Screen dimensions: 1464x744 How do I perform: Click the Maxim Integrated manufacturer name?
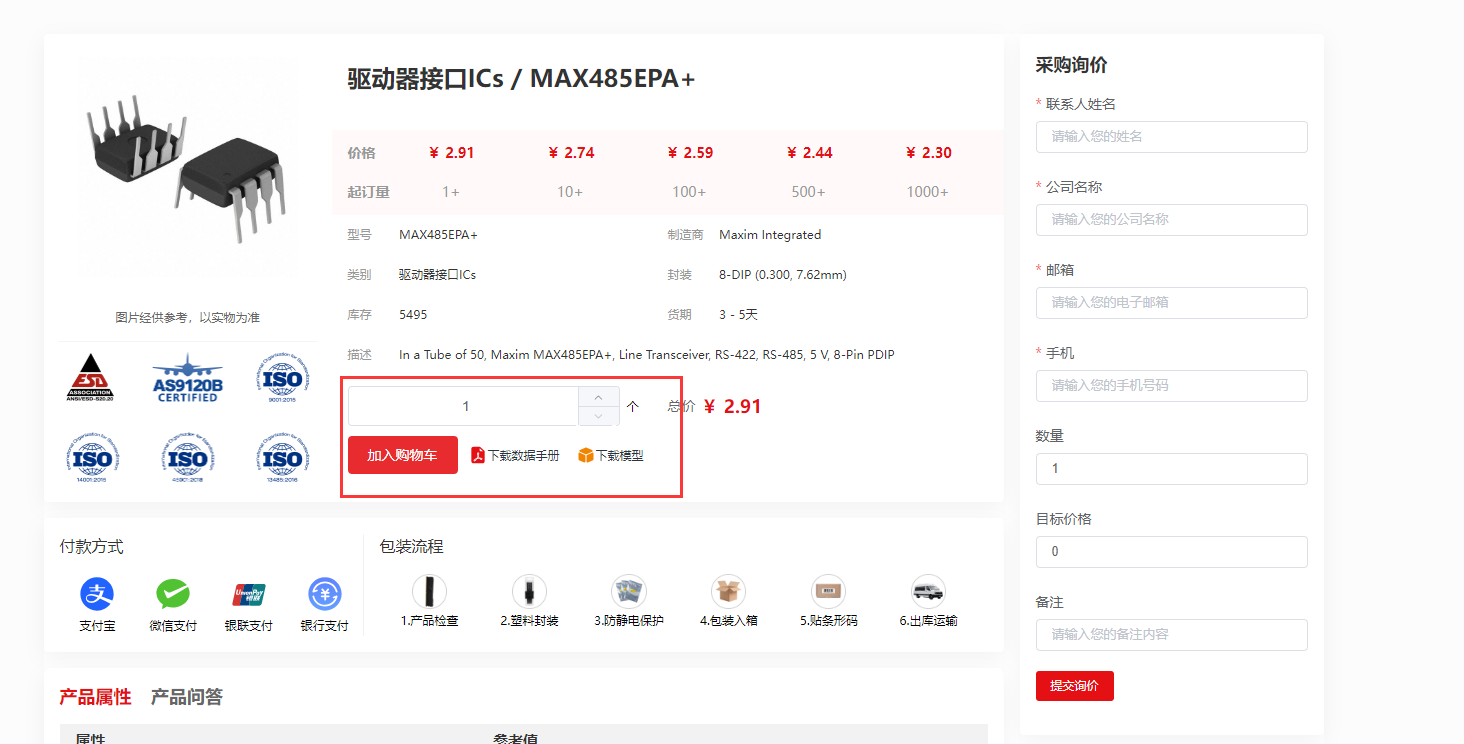(770, 235)
